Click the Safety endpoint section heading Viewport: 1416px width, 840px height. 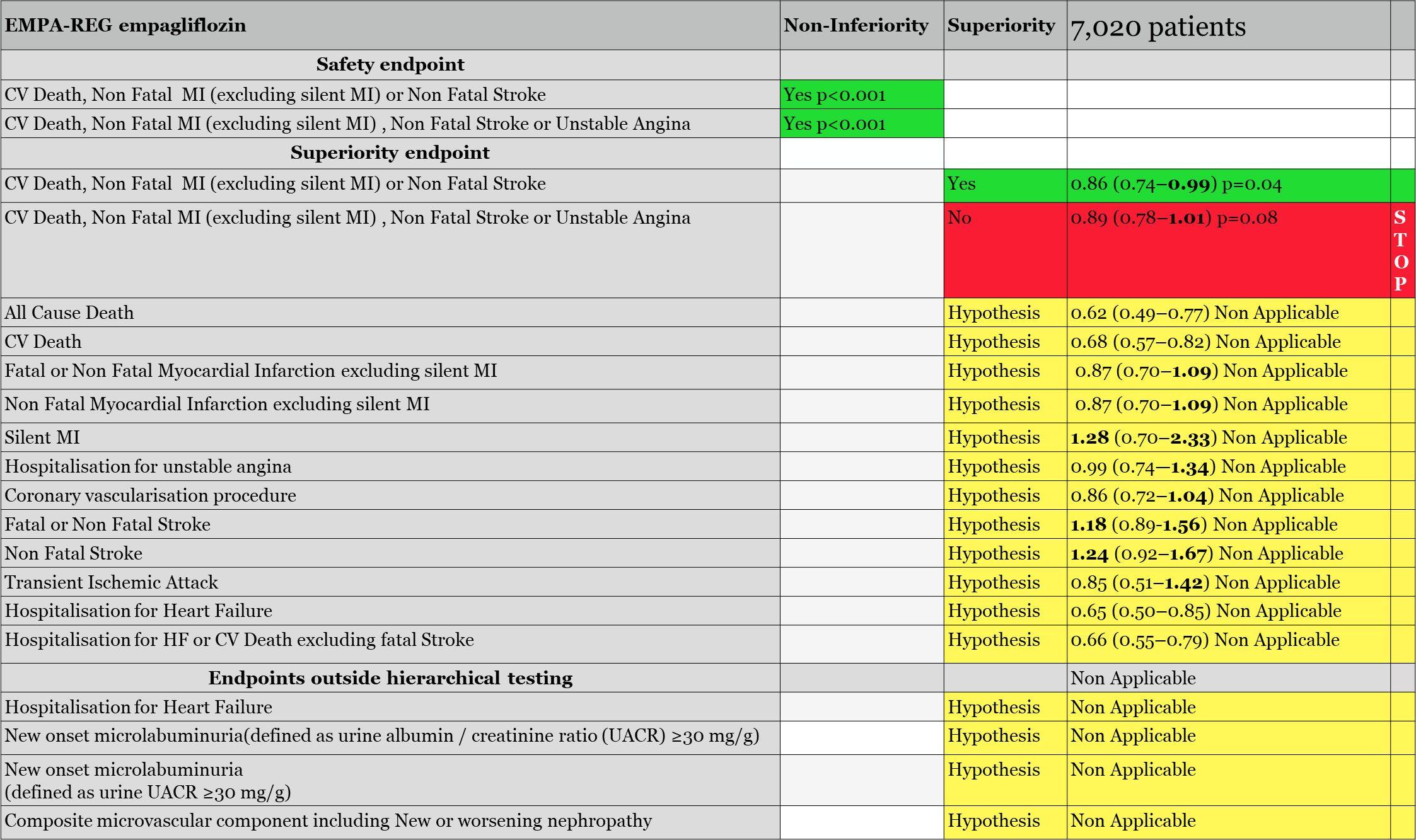(x=390, y=65)
